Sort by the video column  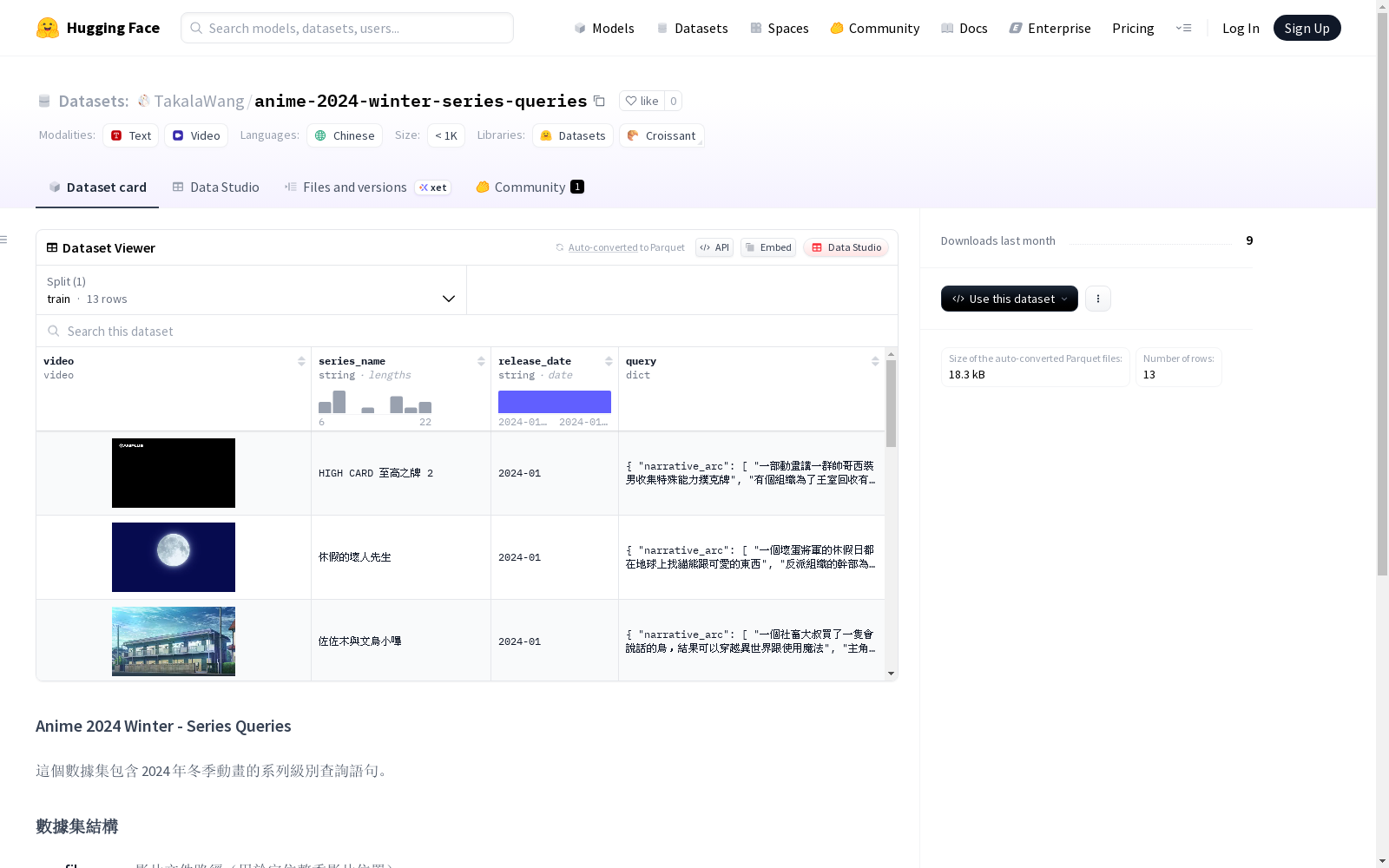pos(301,361)
